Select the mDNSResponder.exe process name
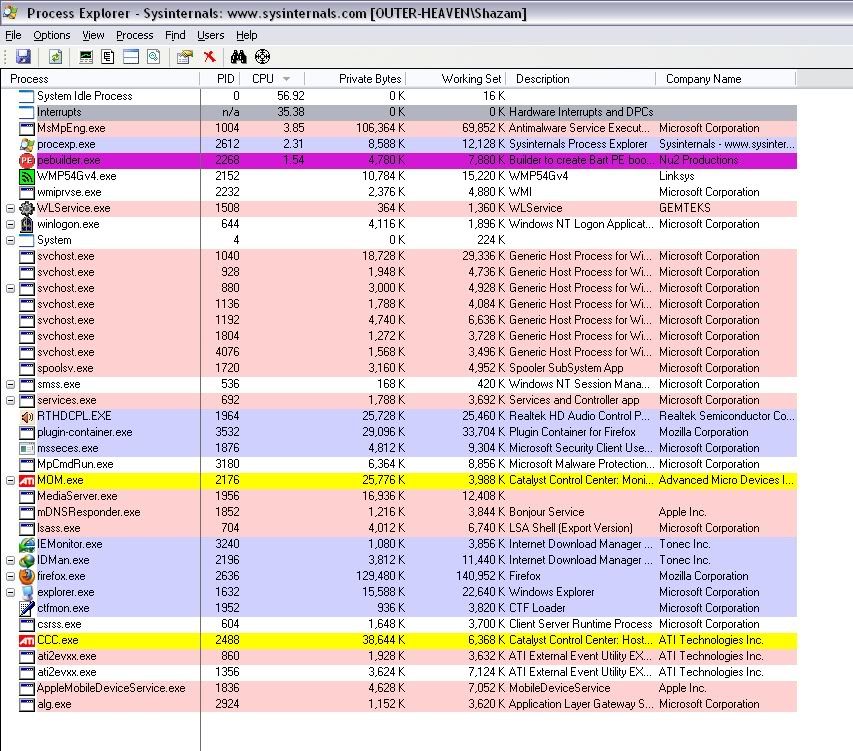853x751 pixels. [89, 512]
